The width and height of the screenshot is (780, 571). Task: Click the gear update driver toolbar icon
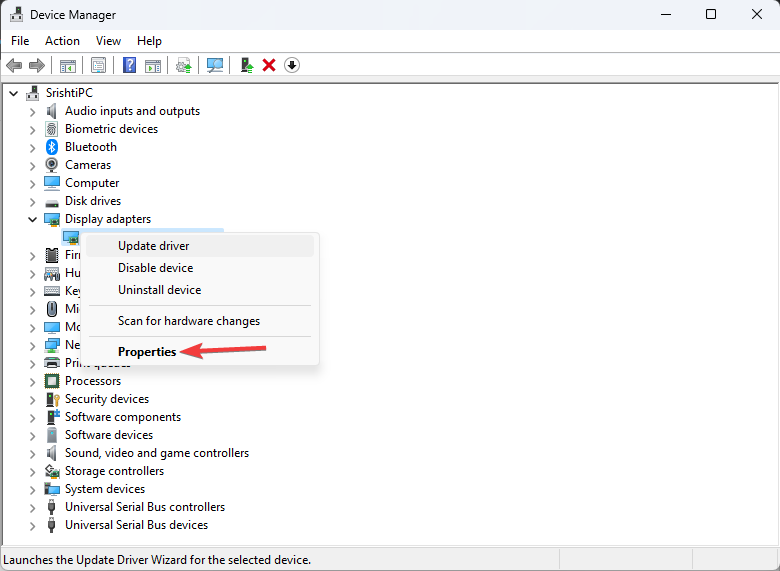coord(184,65)
